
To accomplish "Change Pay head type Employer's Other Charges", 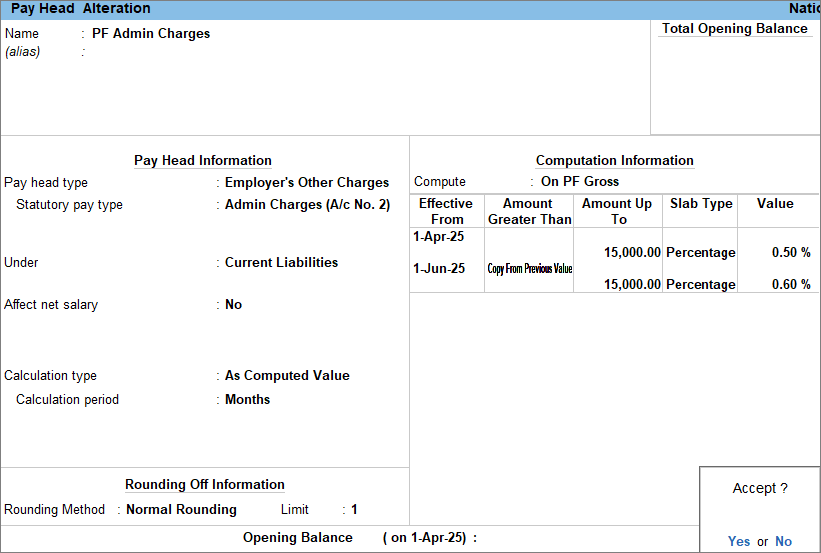I will click(x=306, y=183).
